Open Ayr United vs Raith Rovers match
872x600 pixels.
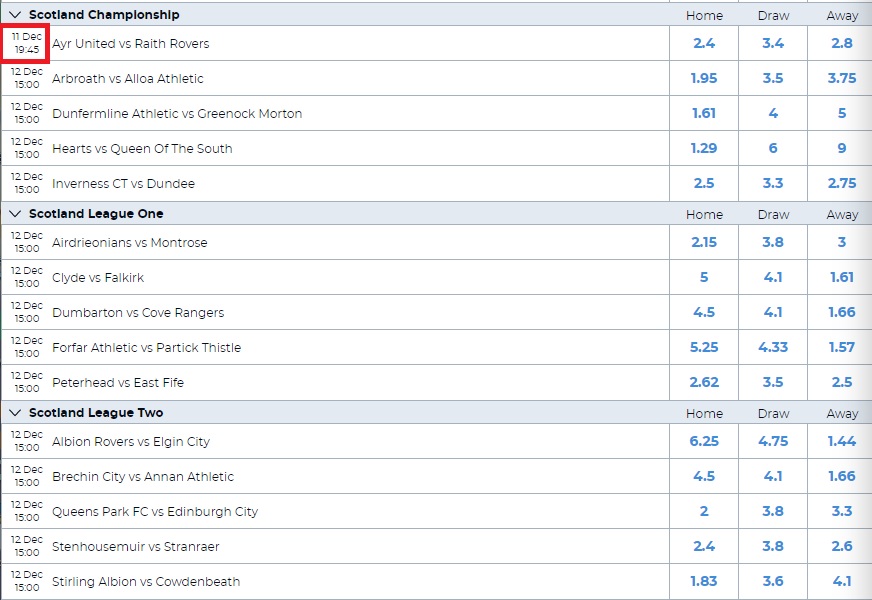(x=131, y=43)
